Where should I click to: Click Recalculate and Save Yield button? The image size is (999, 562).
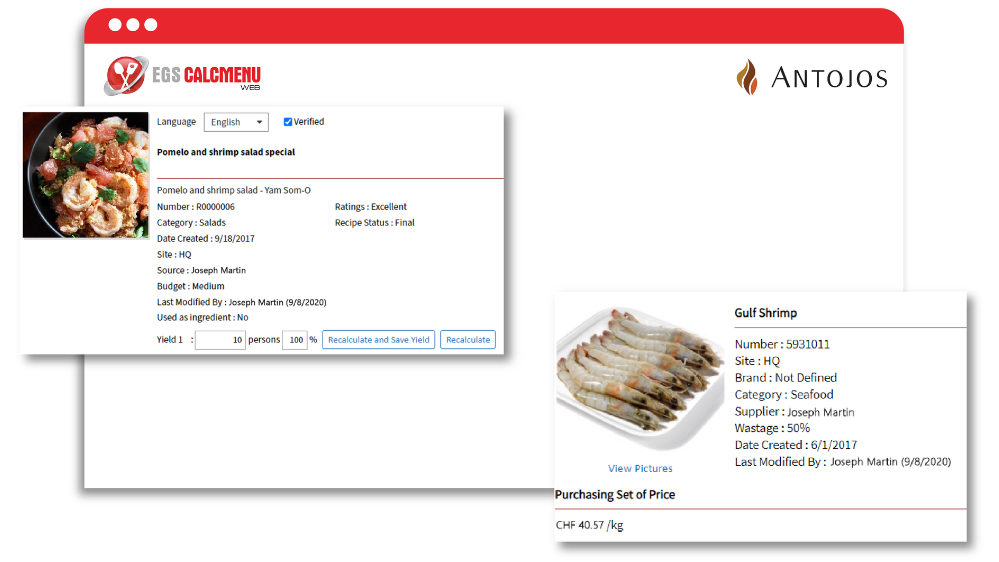tap(378, 340)
